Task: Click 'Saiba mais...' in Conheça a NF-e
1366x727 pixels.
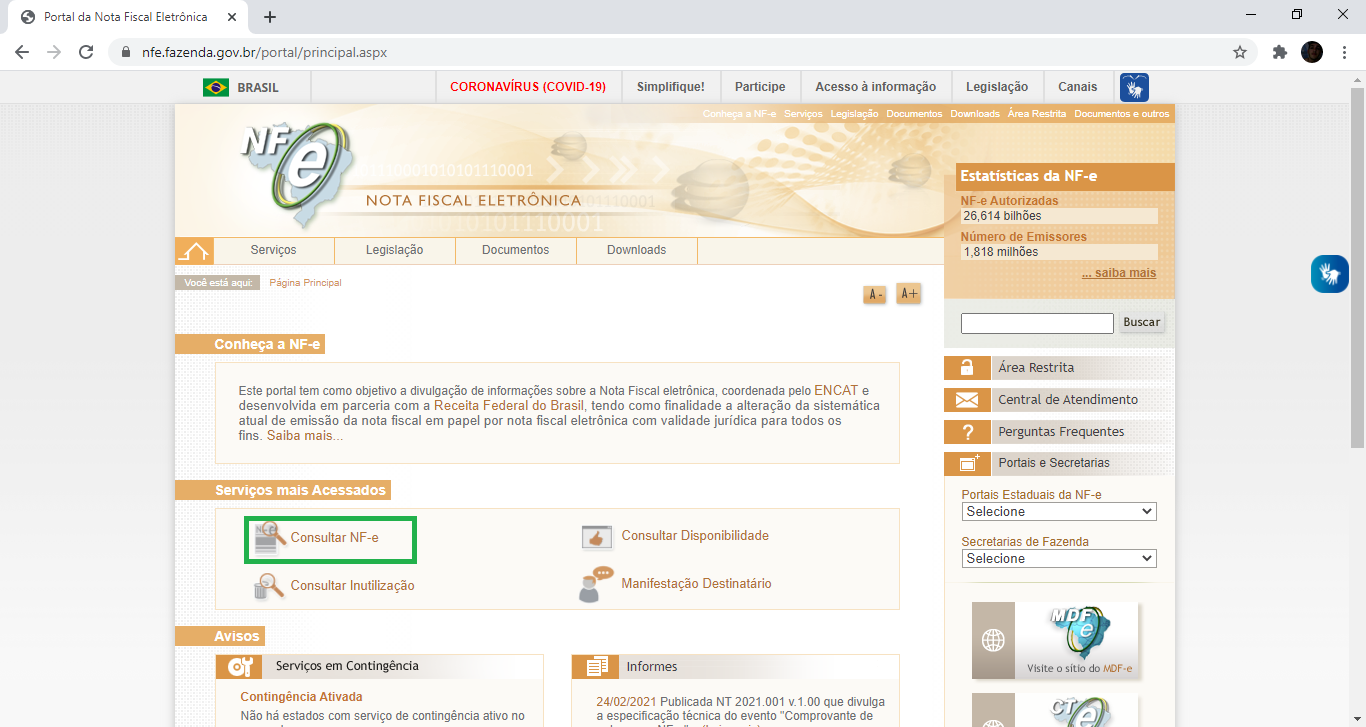Action: click(305, 436)
